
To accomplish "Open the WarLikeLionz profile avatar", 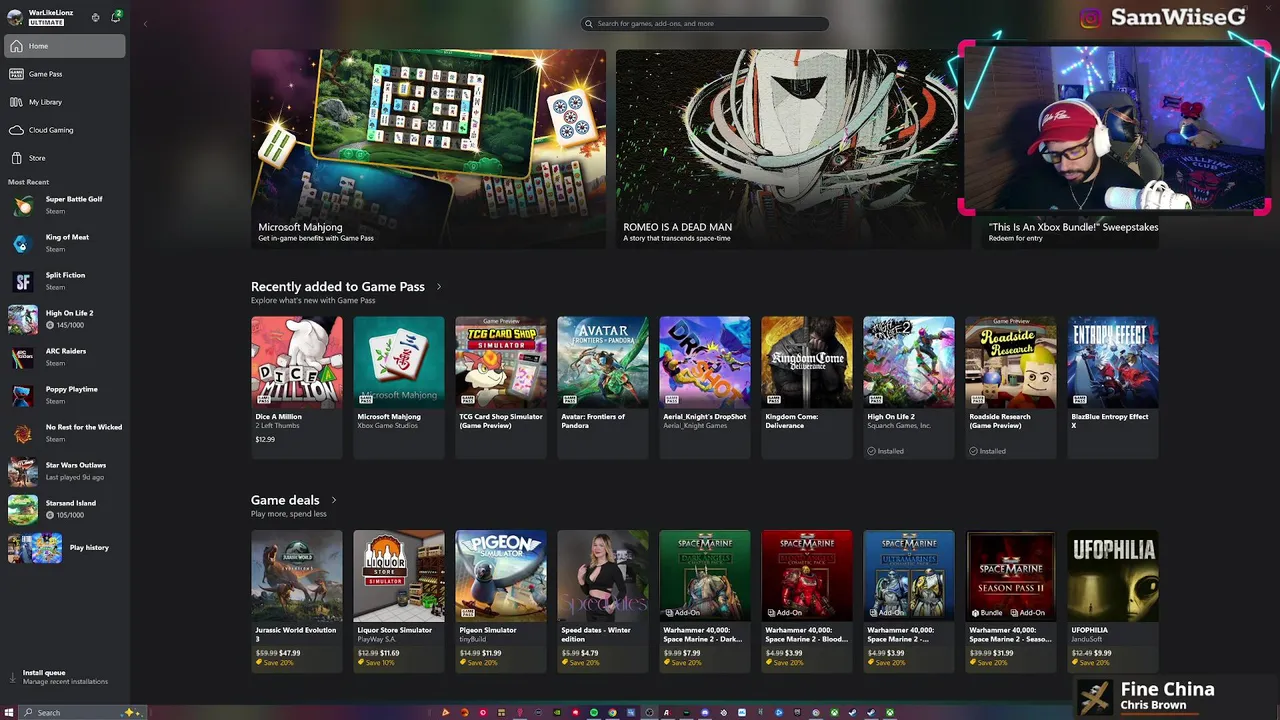I will point(14,17).
